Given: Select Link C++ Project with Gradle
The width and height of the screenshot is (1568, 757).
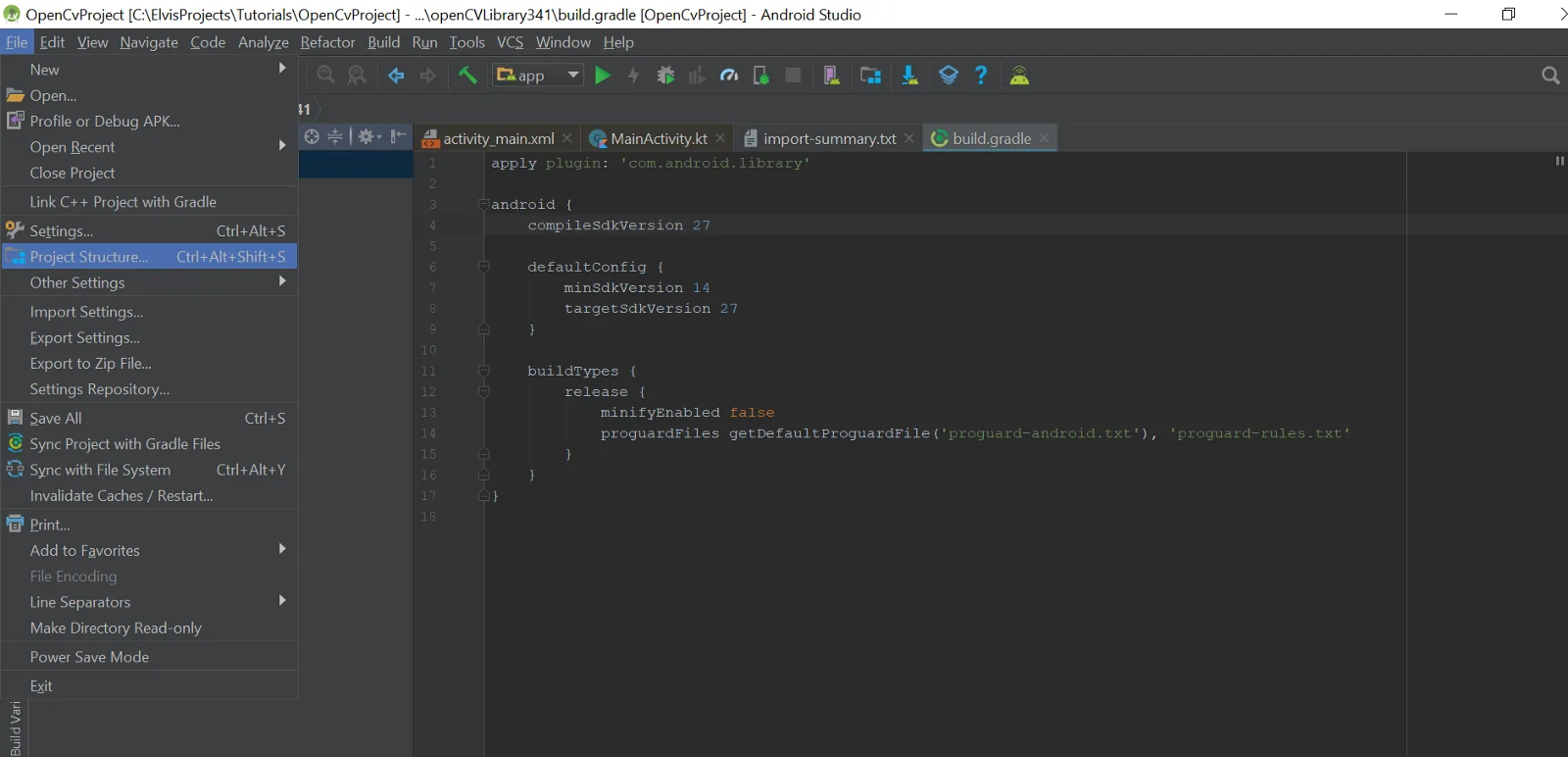Looking at the screenshot, I should coord(149,202).
